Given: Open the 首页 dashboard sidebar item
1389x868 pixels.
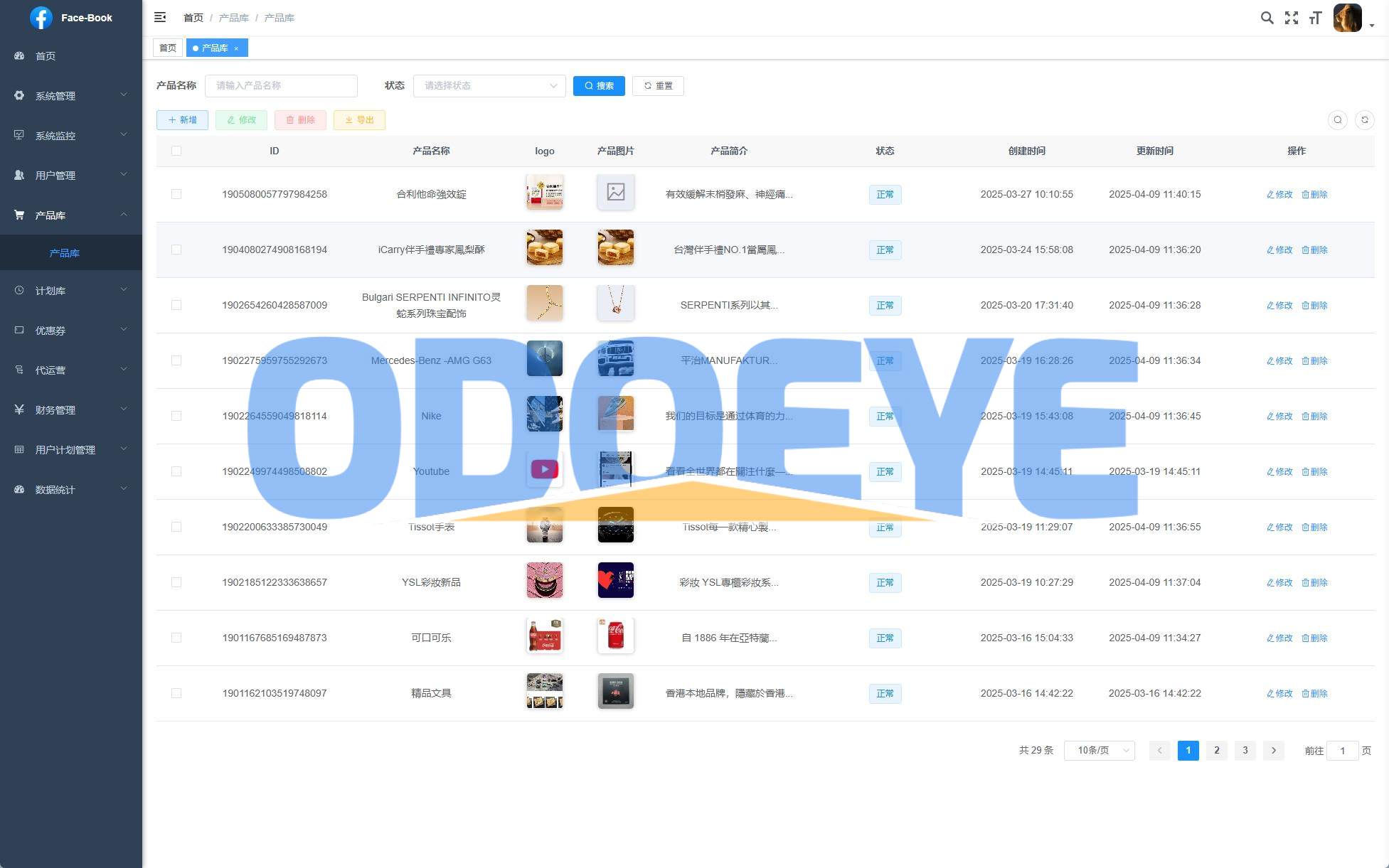Looking at the screenshot, I should [46, 56].
